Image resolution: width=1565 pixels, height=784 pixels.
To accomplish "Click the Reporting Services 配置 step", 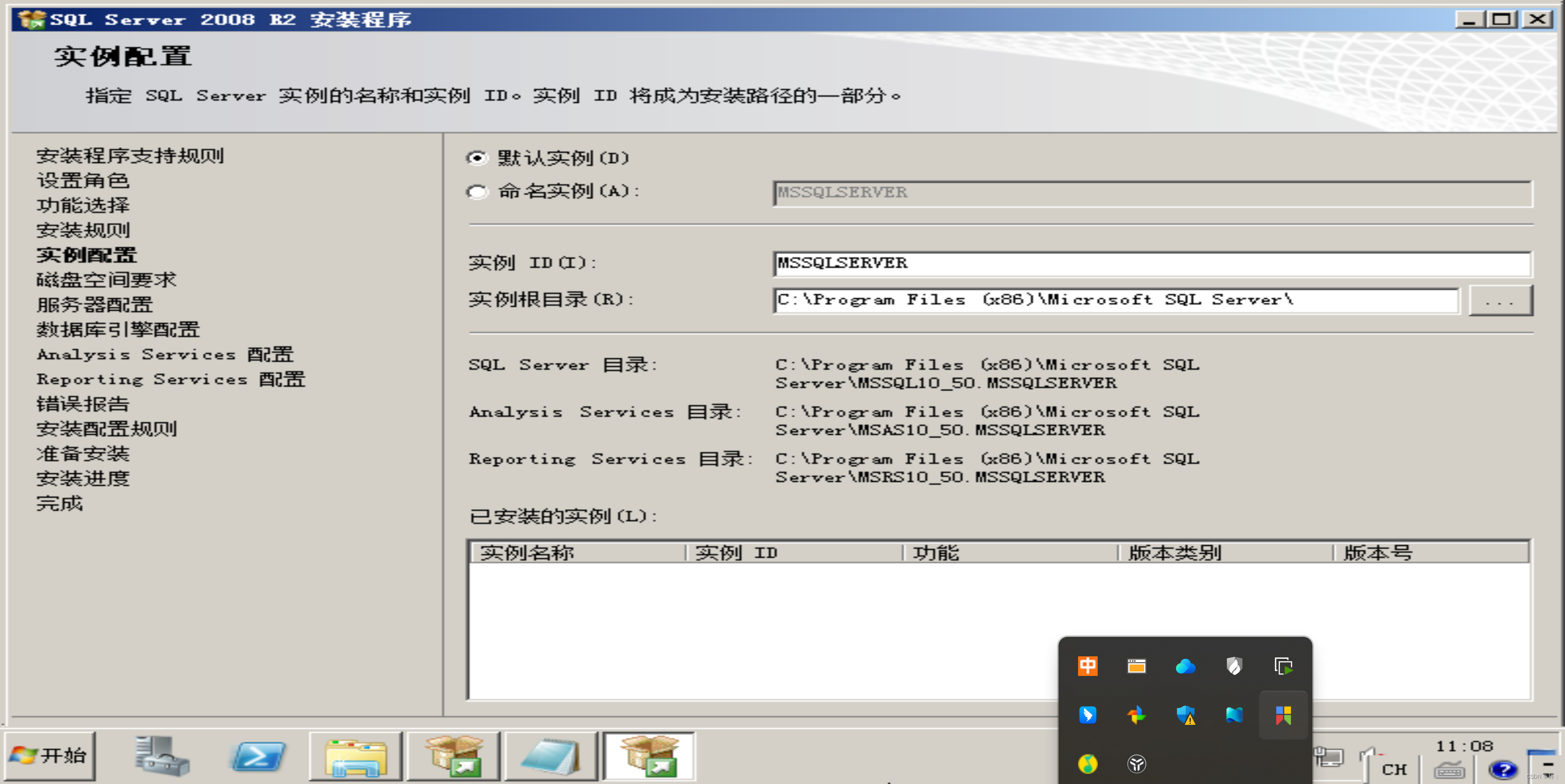I will (171, 380).
